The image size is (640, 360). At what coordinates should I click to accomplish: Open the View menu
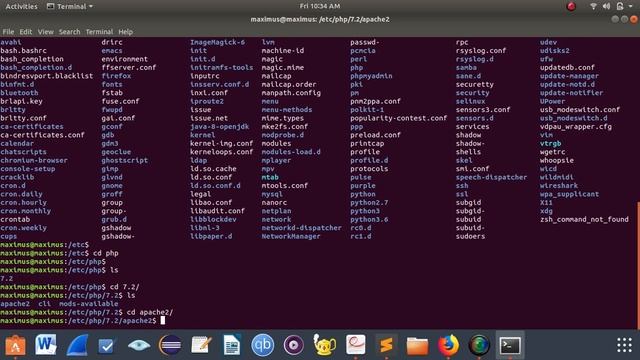[45, 31]
